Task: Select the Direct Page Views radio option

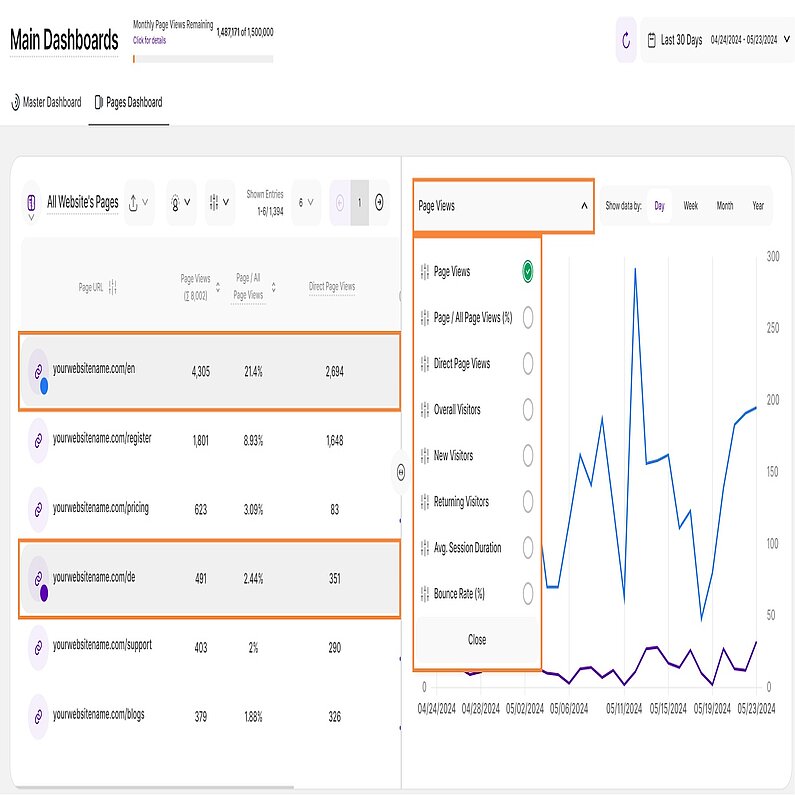Action: pos(527,364)
